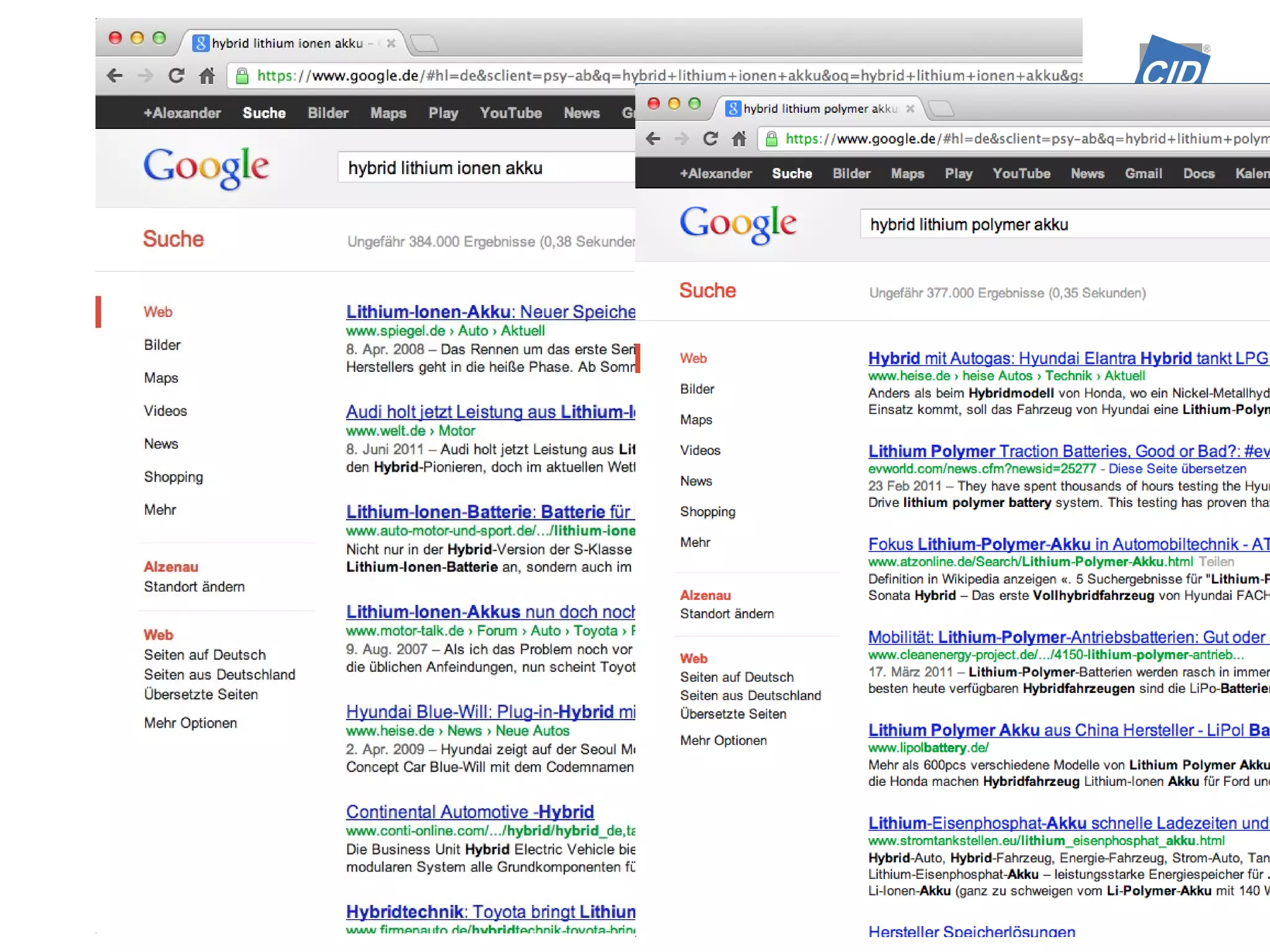
Task: Click Standort ändern under Alzenau in left window
Action: [x=194, y=586]
